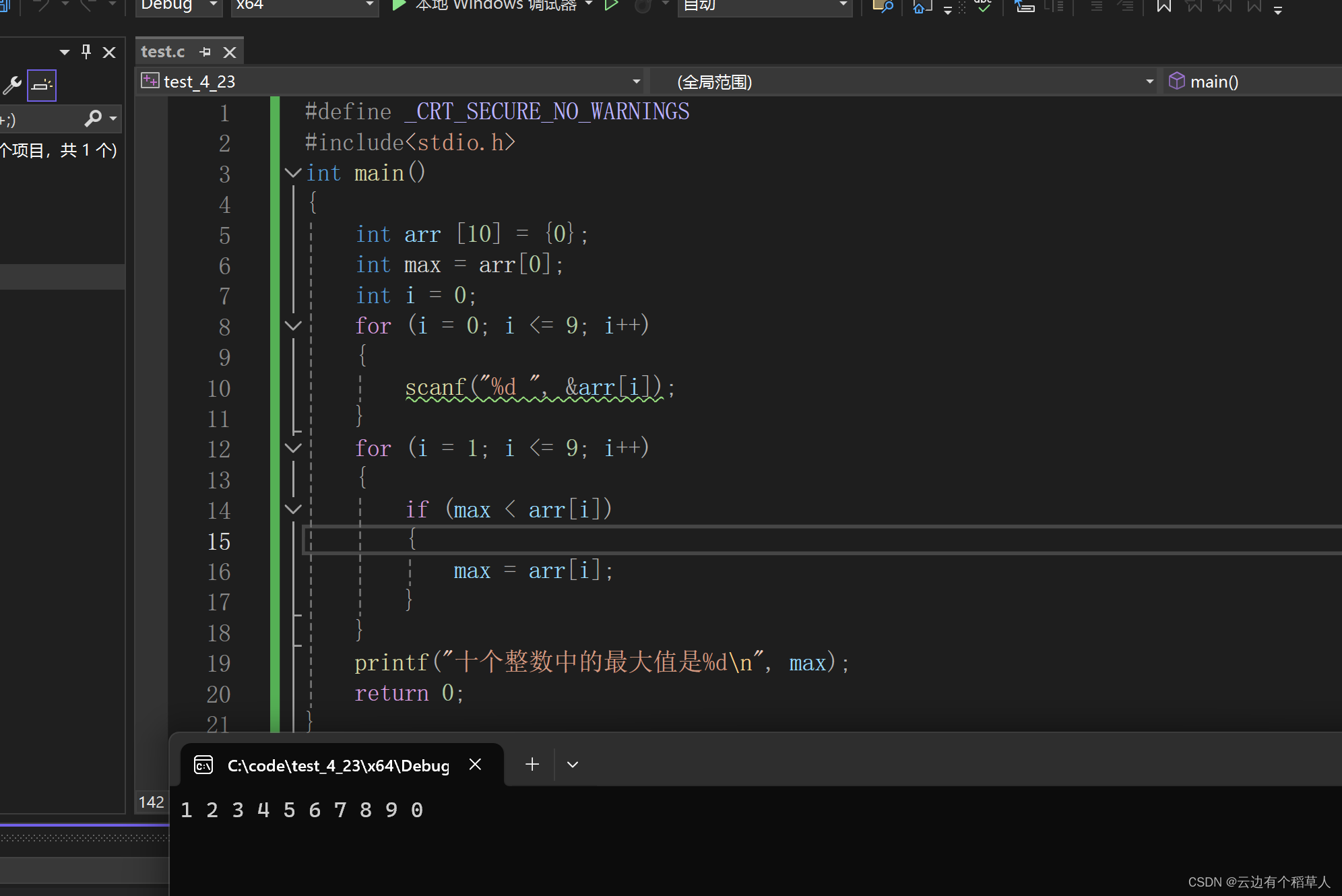Click Start Without Debugging outline play icon
The width and height of the screenshot is (1342, 896).
coord(611,5)
